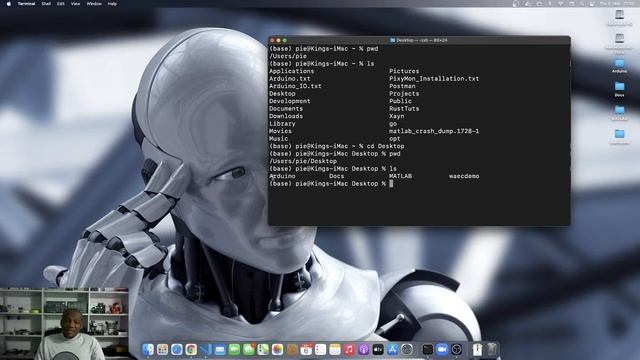
Task: Click the "/Users/pie/Desktop" output line
Action: point(303,161)
